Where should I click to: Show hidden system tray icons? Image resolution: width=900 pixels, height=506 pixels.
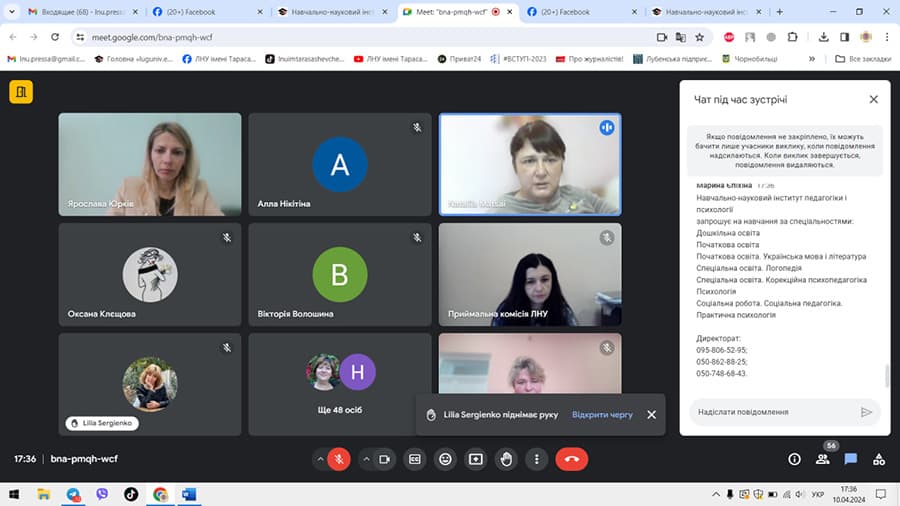pos(716,494)
